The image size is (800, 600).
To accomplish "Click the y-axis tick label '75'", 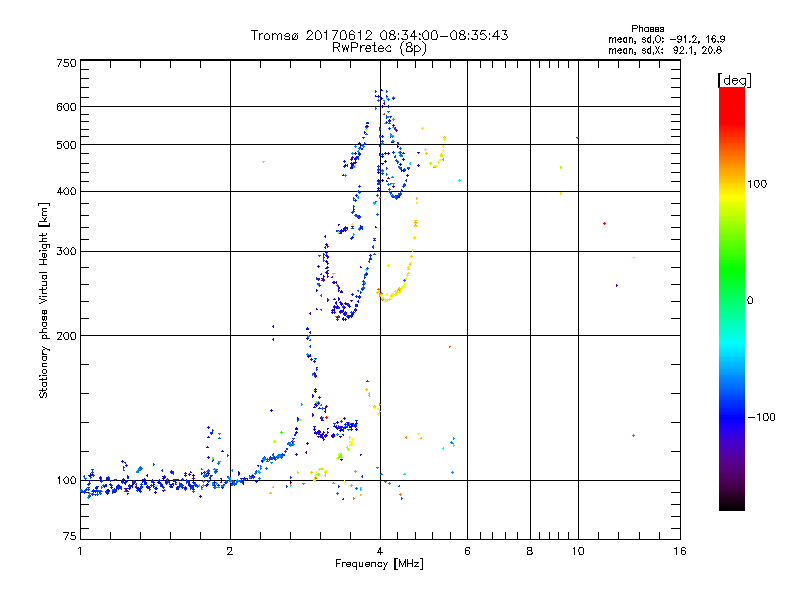I will click(70, 536).
